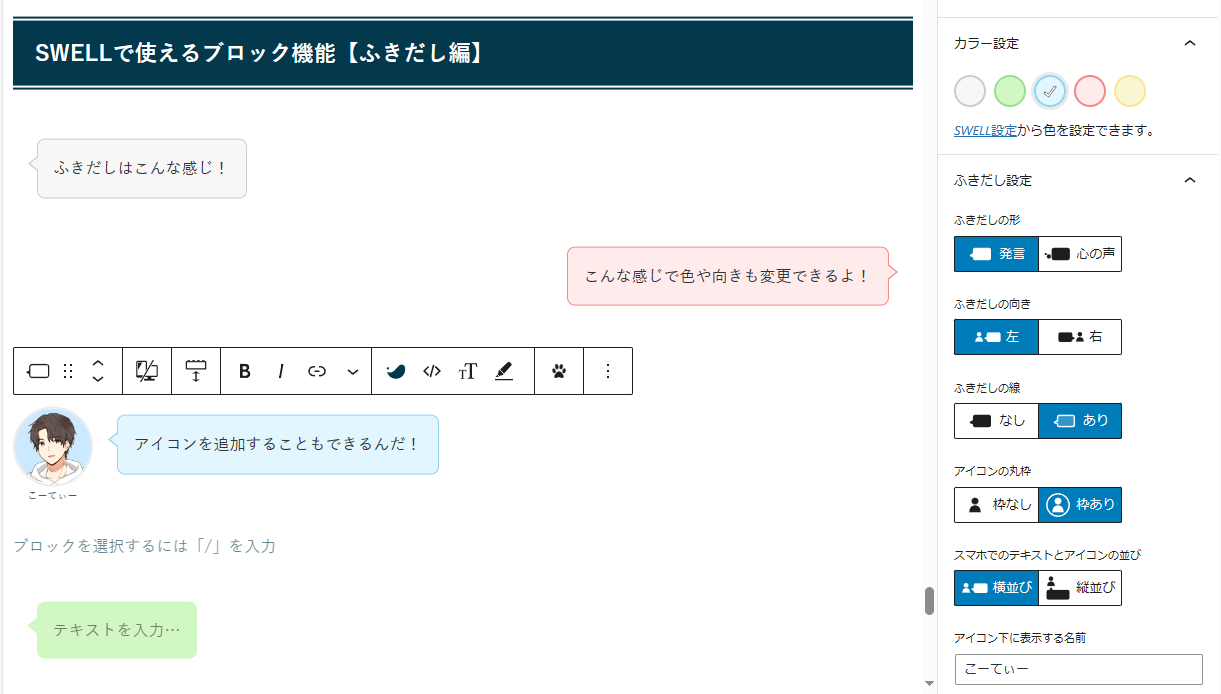Click the speech balloon block type icon

tap(38, 371)
